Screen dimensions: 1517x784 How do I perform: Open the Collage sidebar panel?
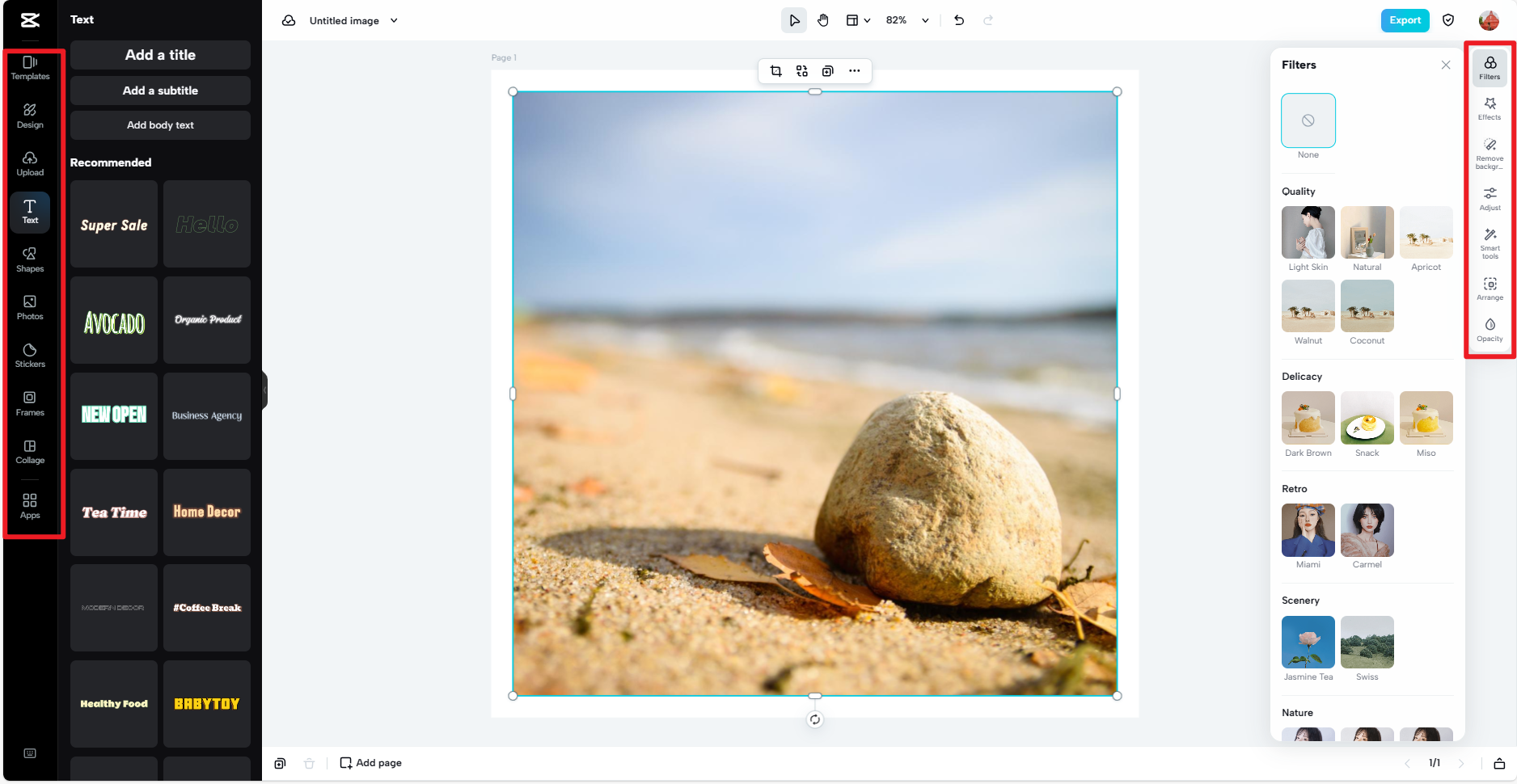30,452
